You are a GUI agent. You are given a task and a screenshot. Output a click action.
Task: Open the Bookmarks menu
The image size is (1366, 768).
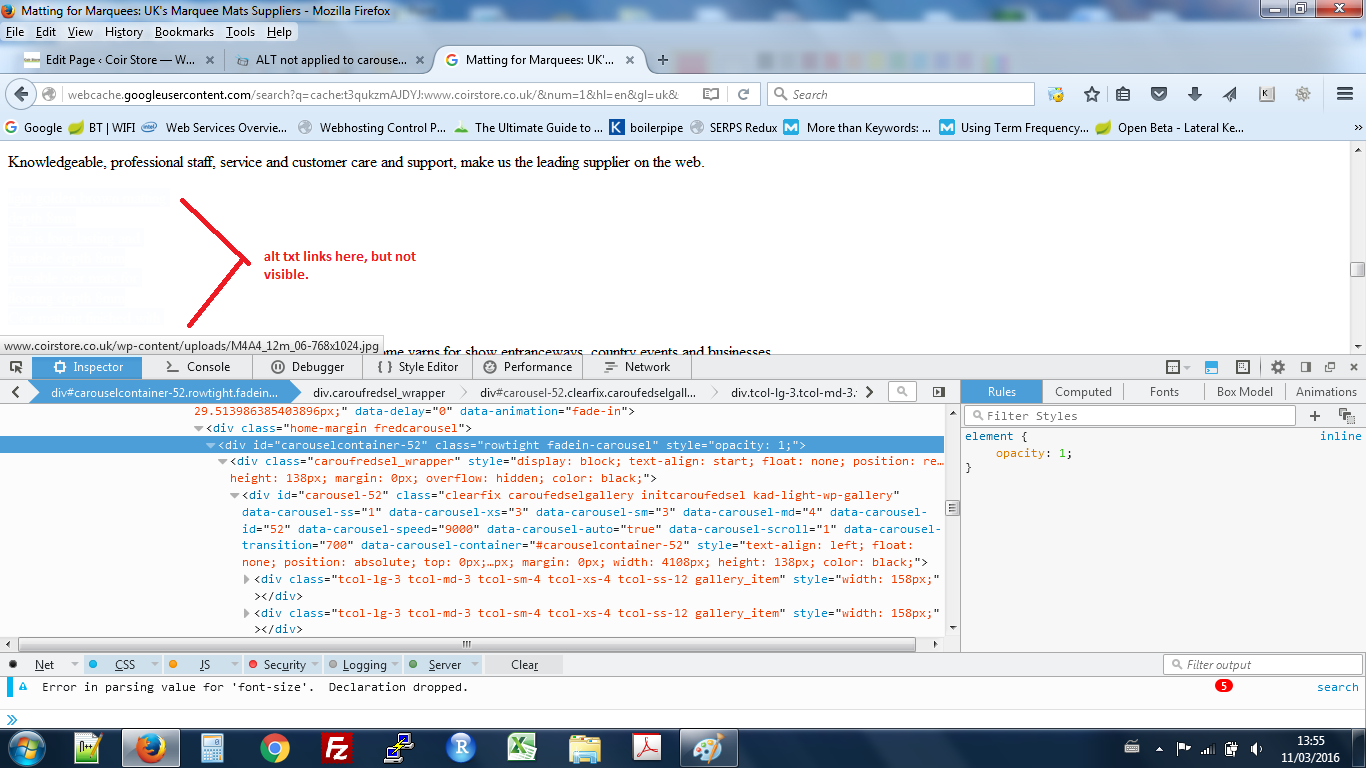point(184,32)
